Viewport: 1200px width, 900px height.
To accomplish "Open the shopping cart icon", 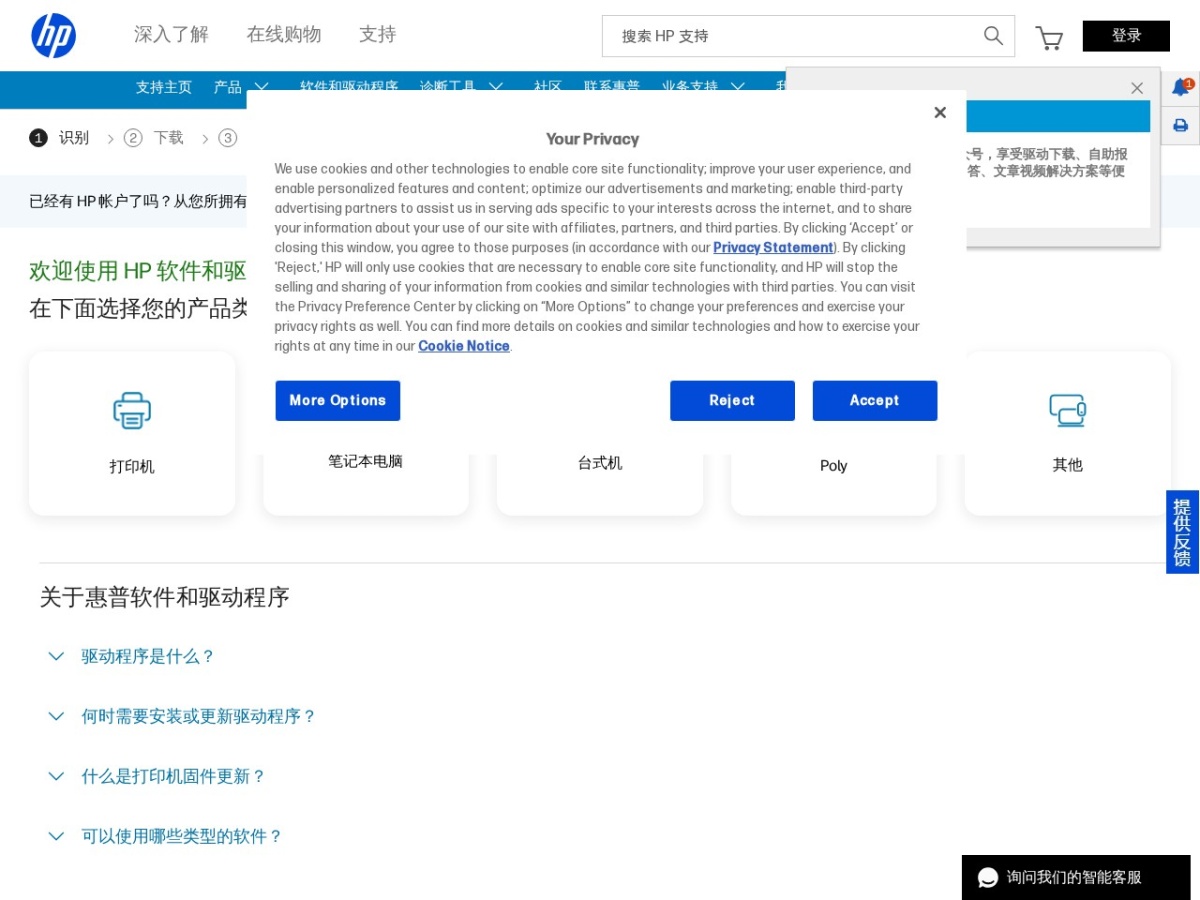I will tap(1049, 38).
